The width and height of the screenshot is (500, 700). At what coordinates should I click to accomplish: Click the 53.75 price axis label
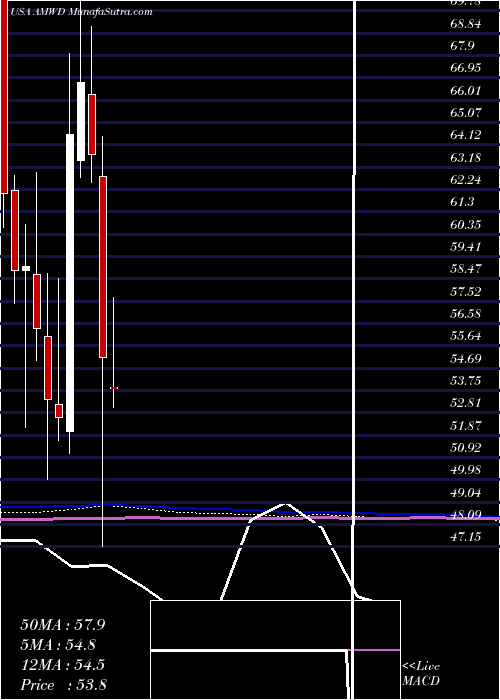tap(466, 381)
